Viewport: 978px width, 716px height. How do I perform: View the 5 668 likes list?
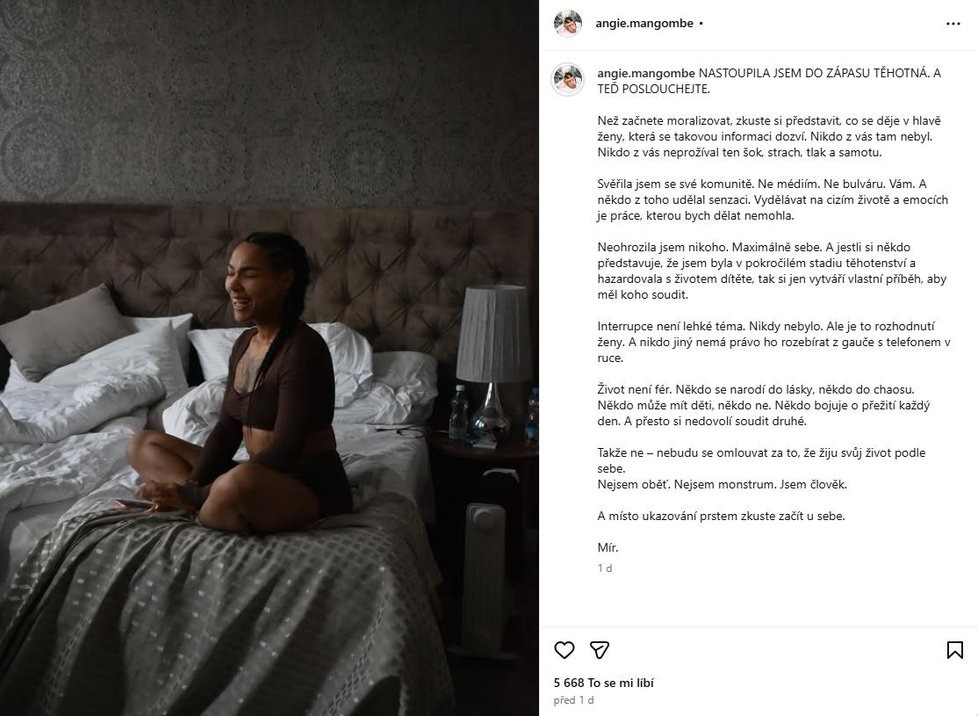[x=603, y=683]
